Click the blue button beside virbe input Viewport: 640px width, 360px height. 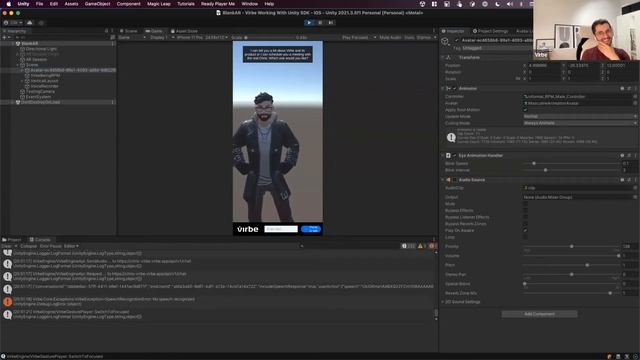click(x=311, y=229)
